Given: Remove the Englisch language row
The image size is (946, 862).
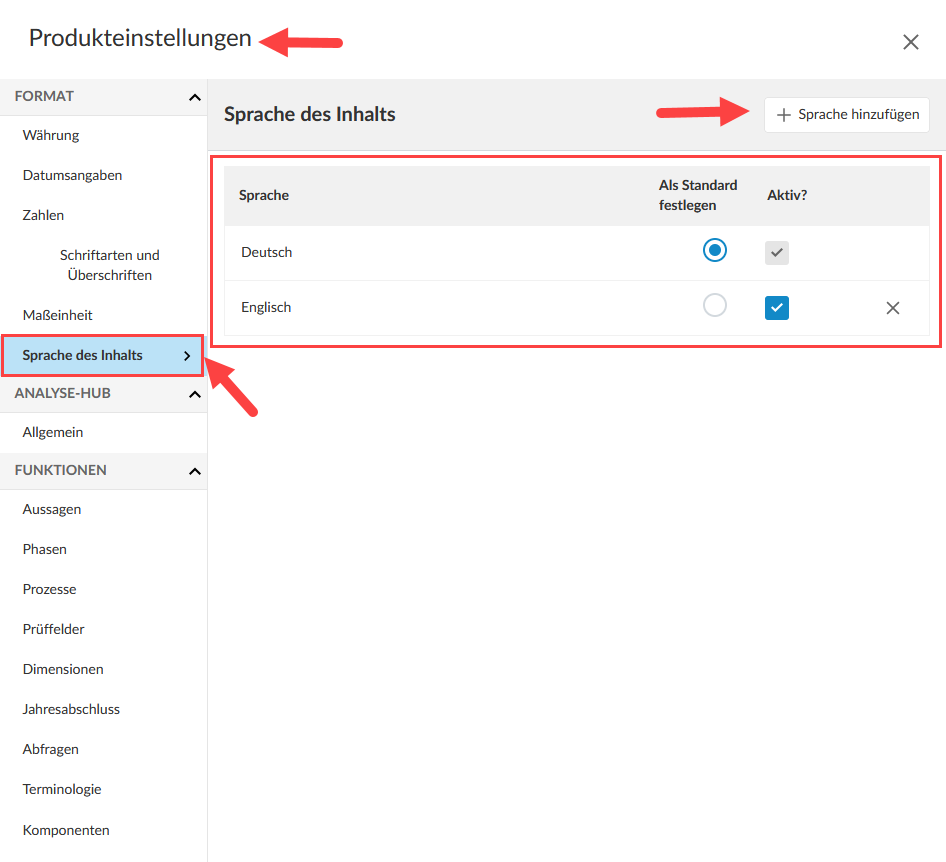Looking at the screenshot, I should (893, 308).
